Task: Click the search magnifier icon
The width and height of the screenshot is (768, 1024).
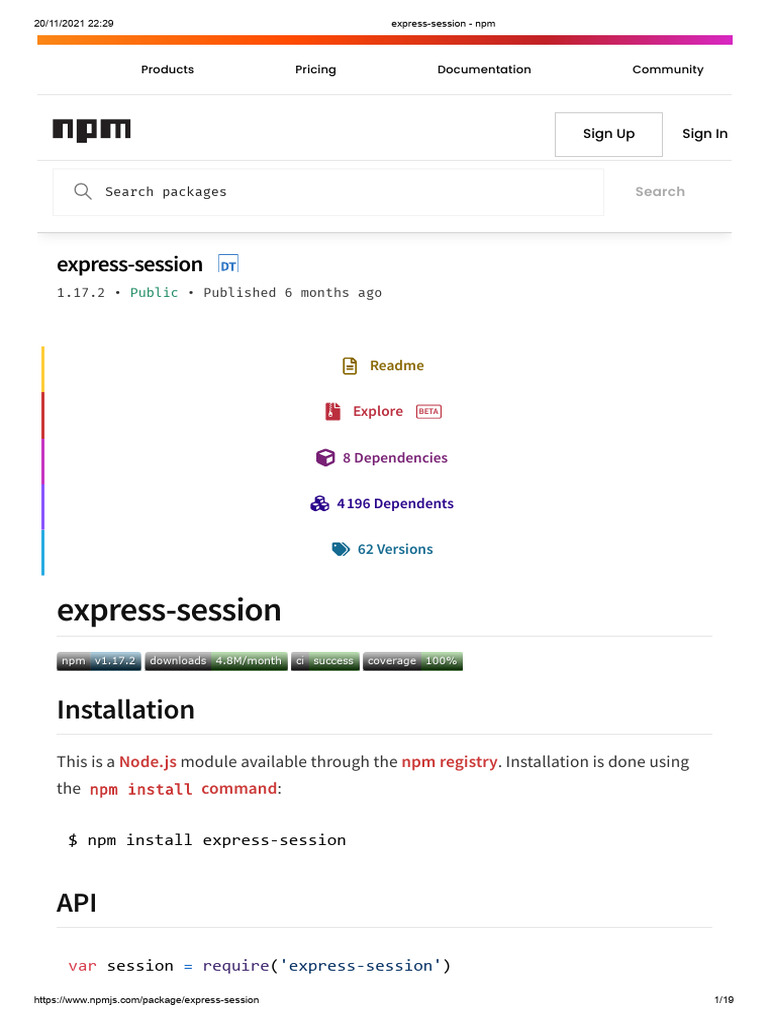Action: click(x=83, y=191)
